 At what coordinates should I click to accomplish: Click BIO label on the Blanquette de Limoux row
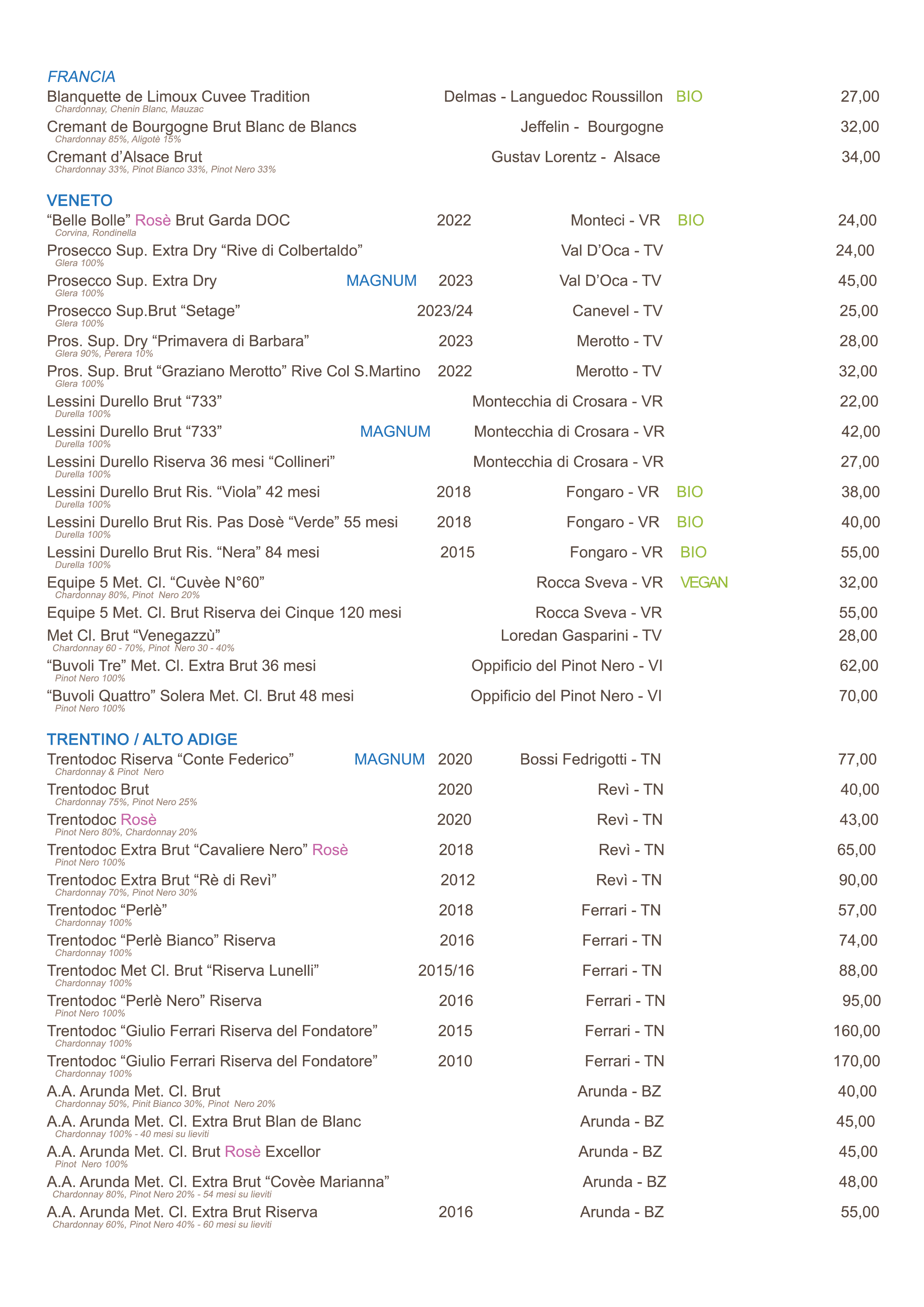point(689,97)
